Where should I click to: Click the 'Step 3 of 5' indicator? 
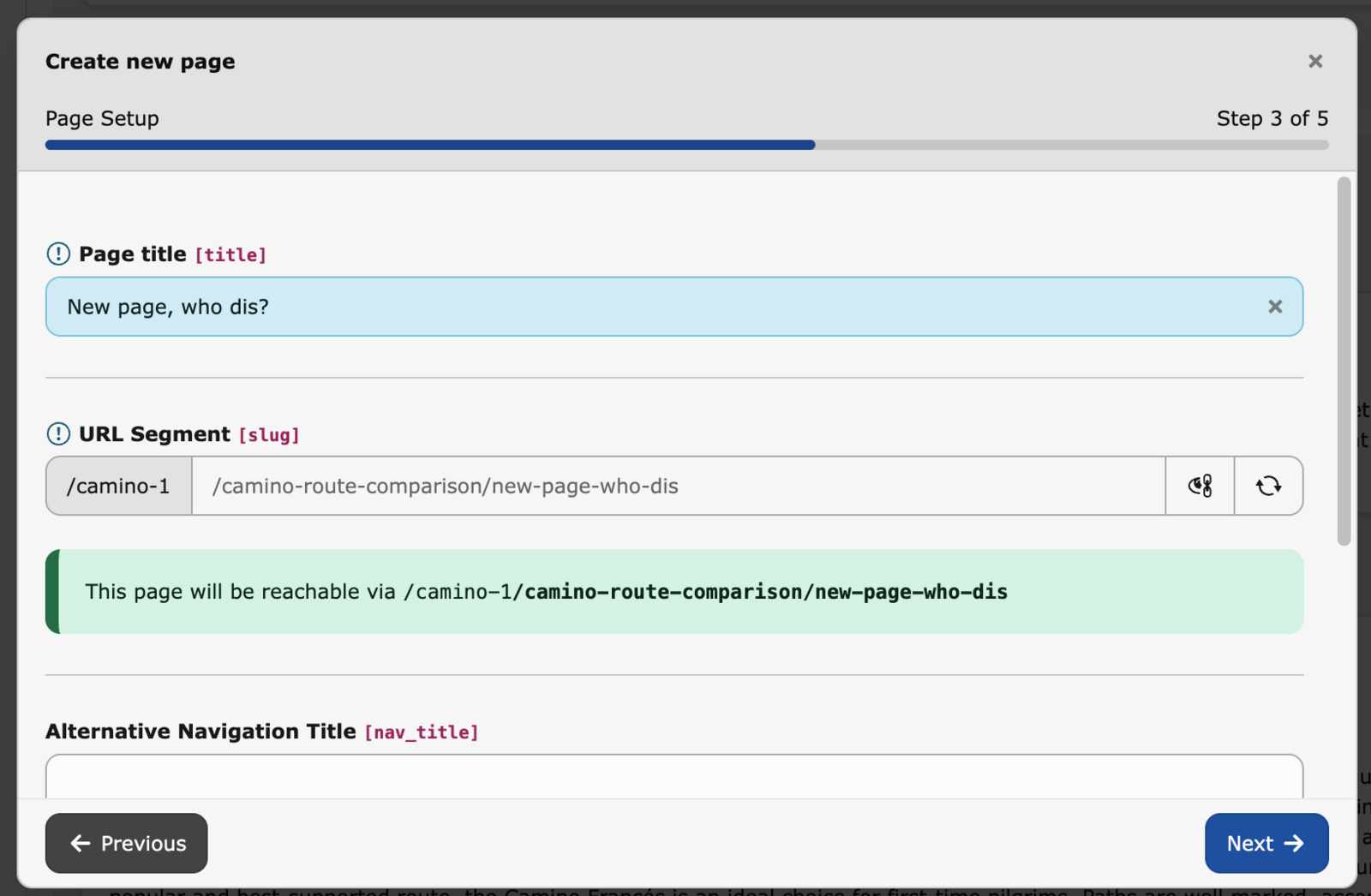click(1272, 118)
